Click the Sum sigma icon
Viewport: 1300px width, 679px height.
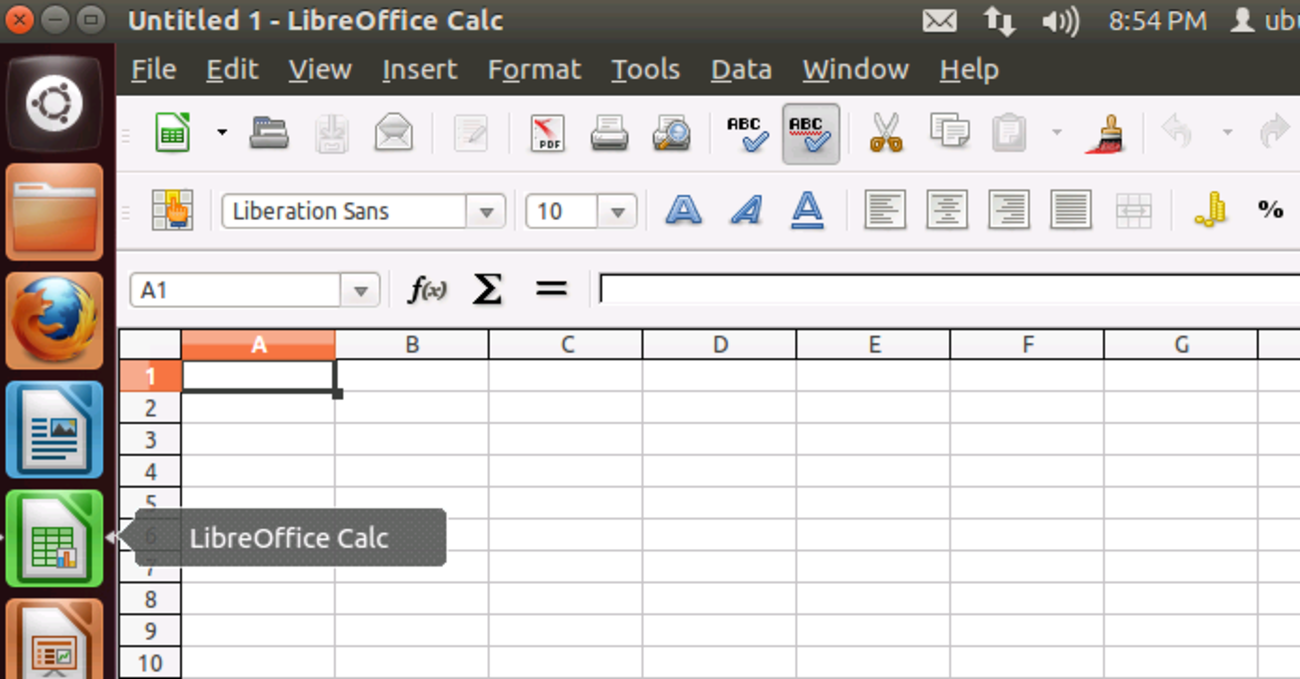pyautogui.click(x=487, y=290)
